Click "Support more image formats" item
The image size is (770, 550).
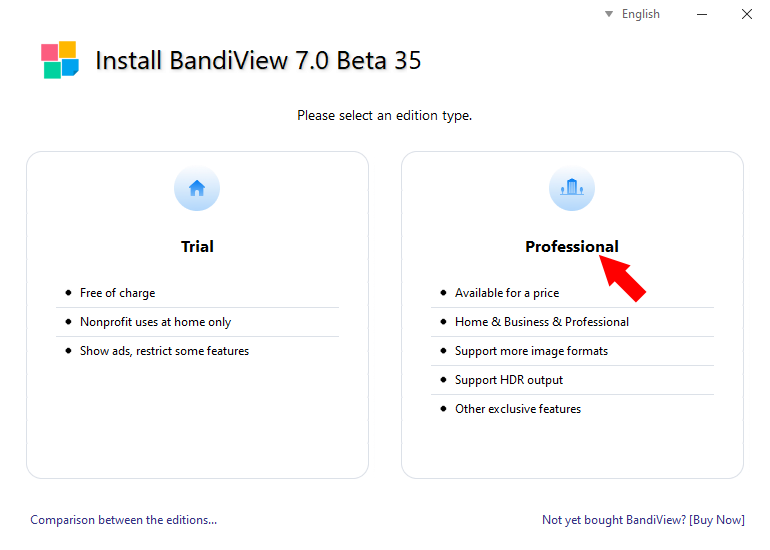531,351
